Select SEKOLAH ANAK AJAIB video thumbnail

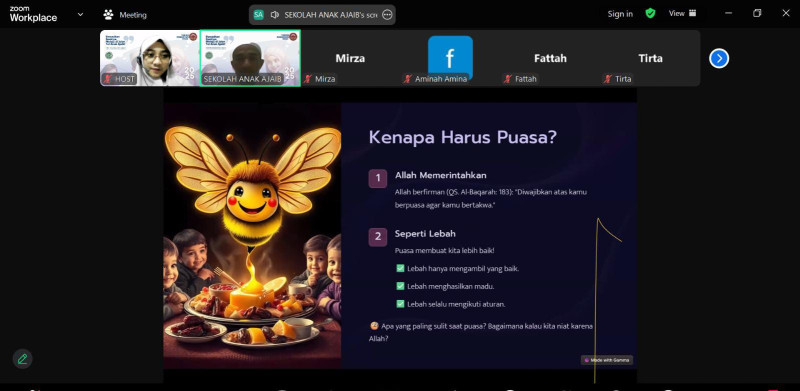point(250,58)
